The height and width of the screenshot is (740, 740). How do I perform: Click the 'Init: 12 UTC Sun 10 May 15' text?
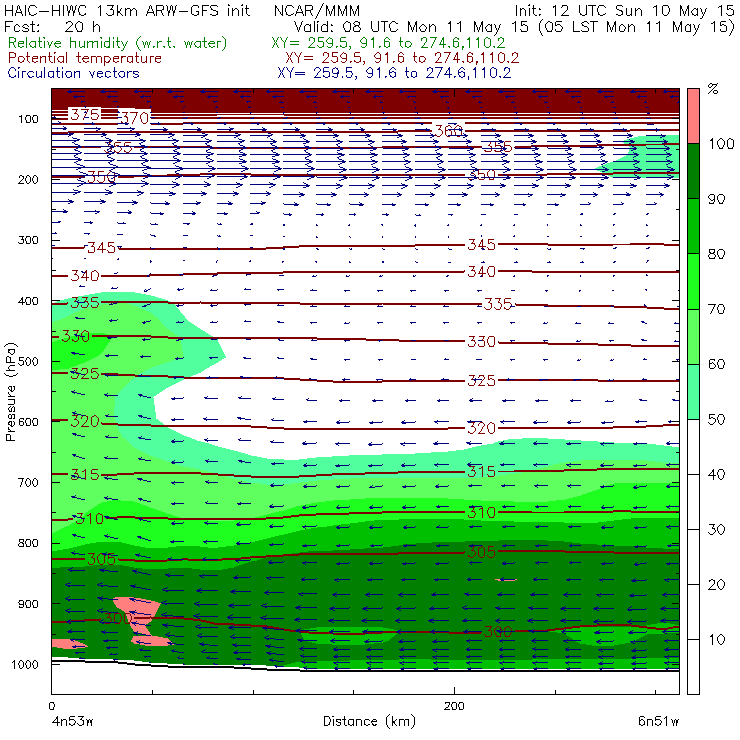pyautogui.click(x=624, y=10)
